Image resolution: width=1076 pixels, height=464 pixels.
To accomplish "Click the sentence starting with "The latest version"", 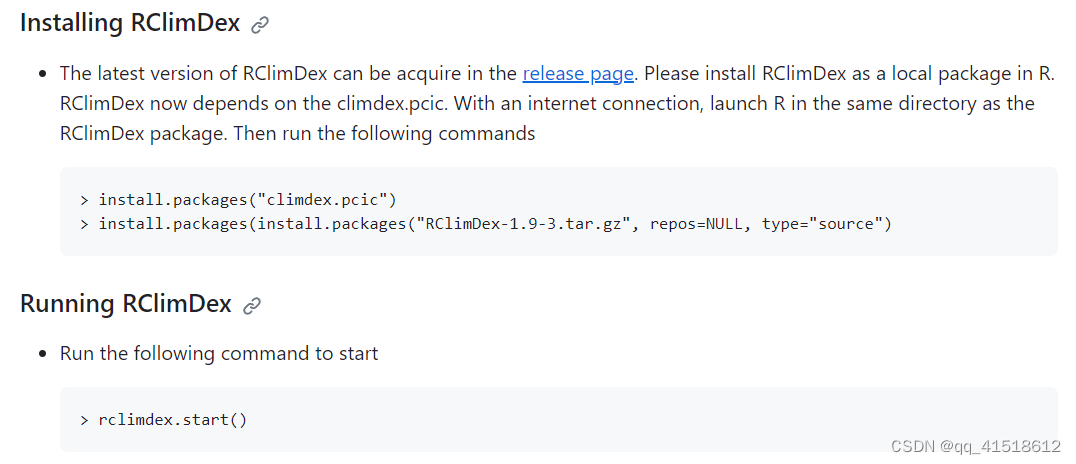I will 347,73.
